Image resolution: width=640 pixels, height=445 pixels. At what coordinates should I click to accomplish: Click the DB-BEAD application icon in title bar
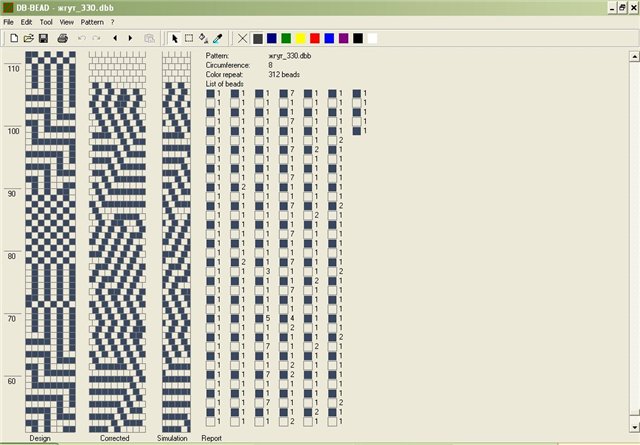[8, 7]
